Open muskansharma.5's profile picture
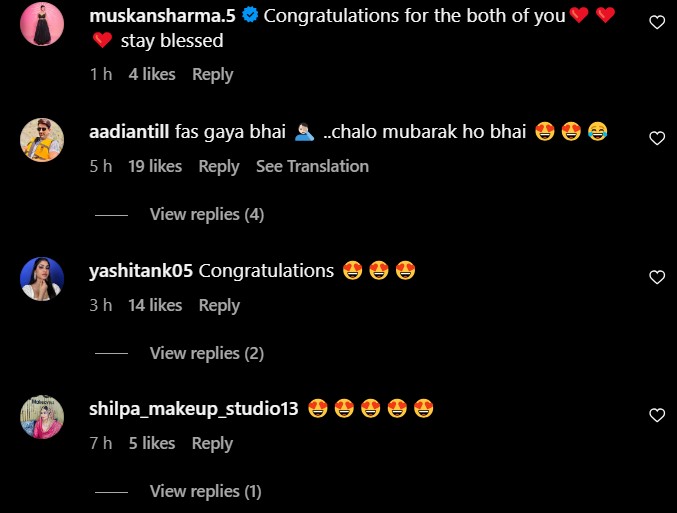 [x=43, y=24]
